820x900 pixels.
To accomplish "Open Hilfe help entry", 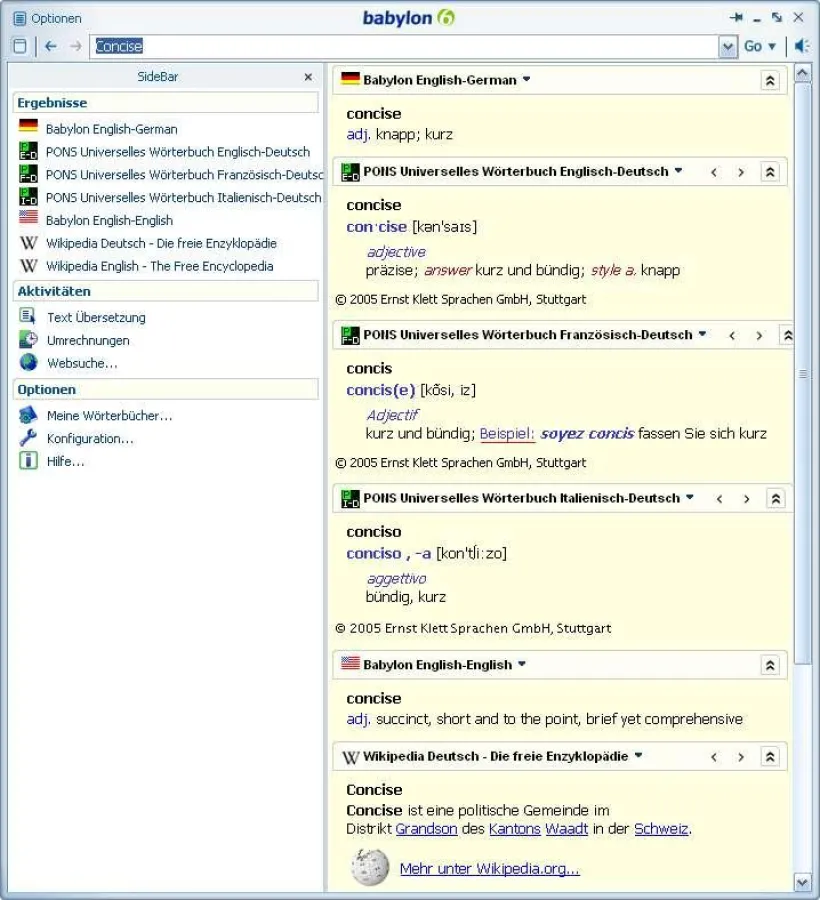I will click(x=65, y=461).
